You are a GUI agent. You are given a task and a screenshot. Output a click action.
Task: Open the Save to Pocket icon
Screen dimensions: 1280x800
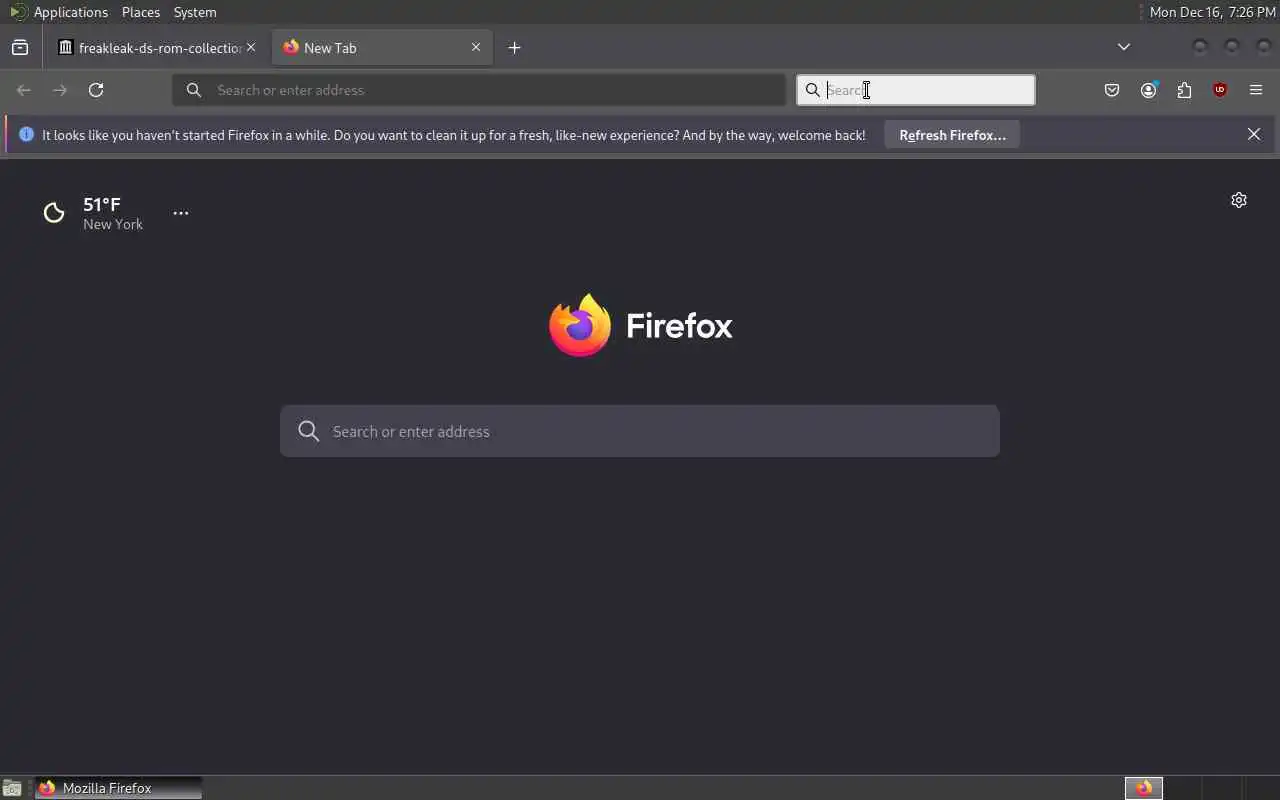pos(1112,90)
